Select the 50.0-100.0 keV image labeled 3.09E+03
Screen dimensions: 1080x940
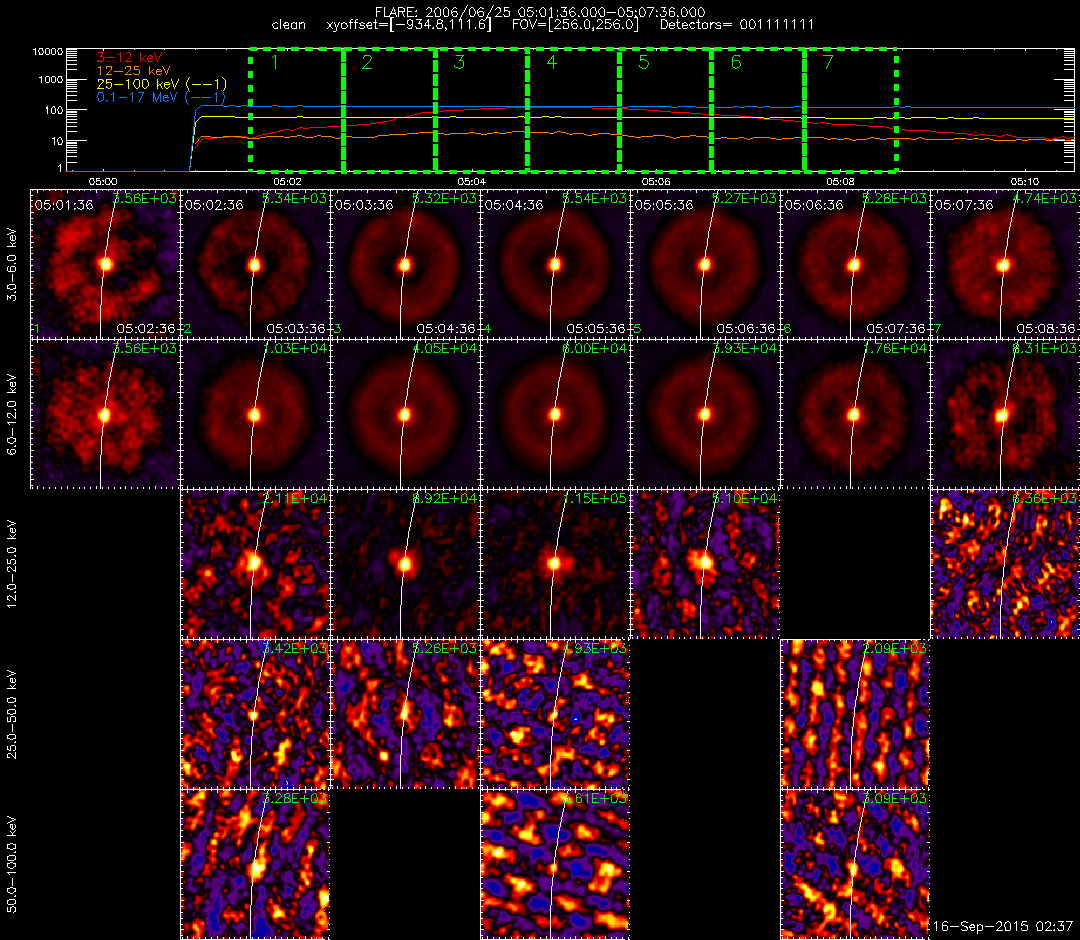click(x=855, y=864)
